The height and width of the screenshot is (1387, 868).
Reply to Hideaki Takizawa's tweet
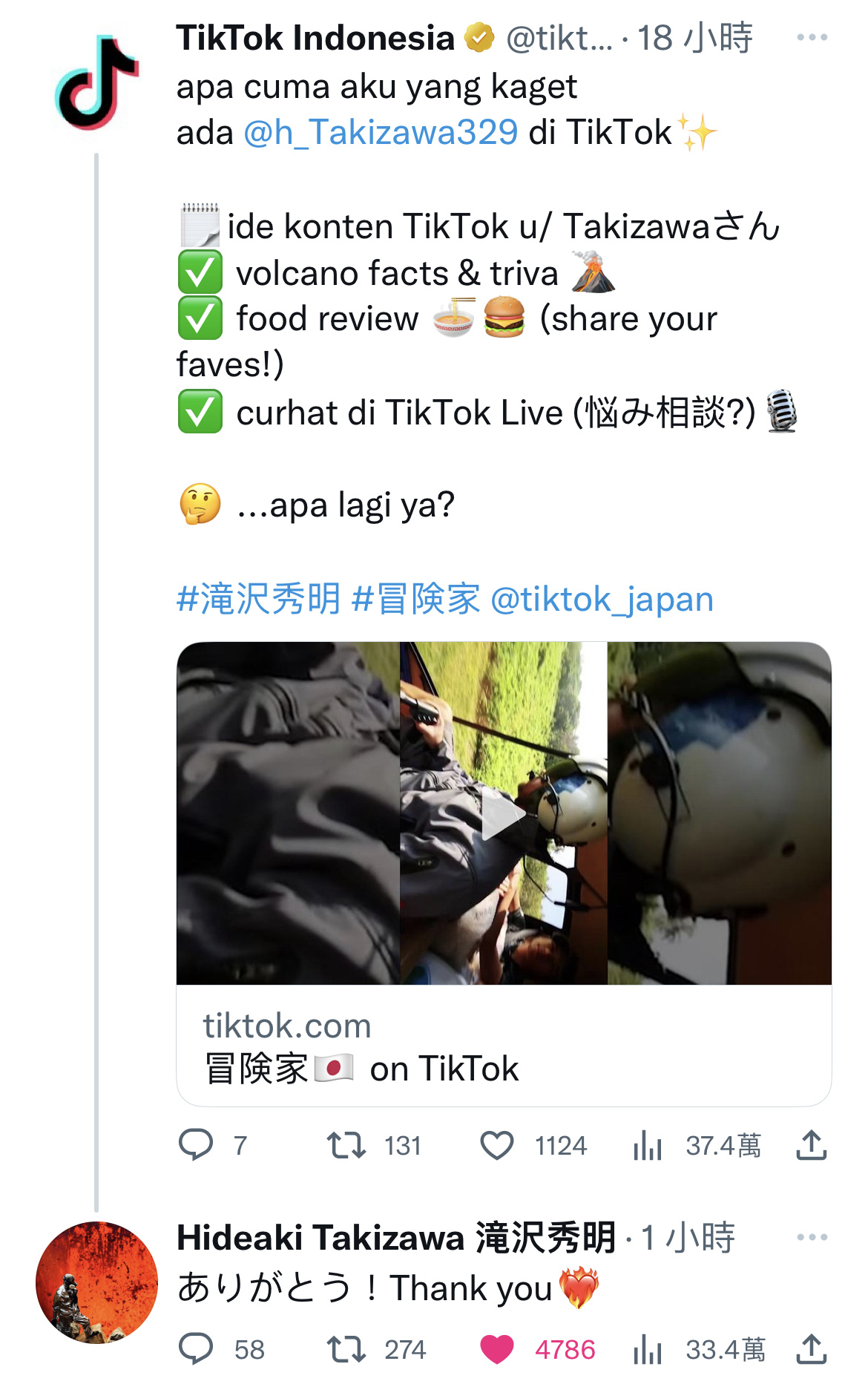point(196,1349)
